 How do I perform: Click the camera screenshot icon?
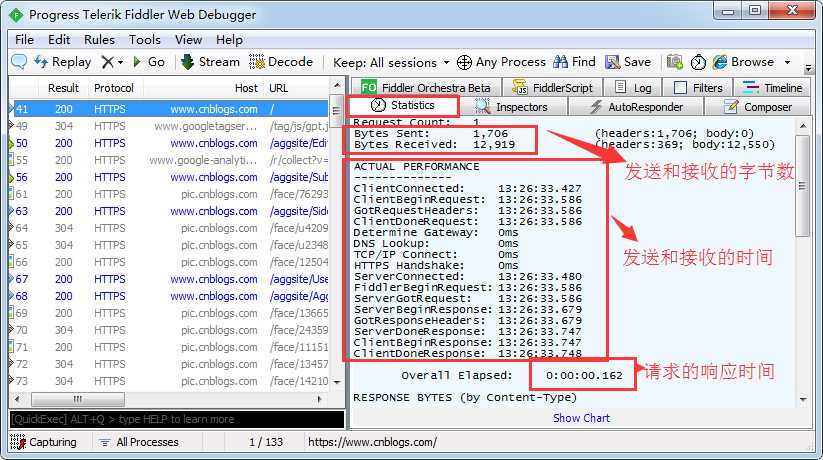[674, 62]
